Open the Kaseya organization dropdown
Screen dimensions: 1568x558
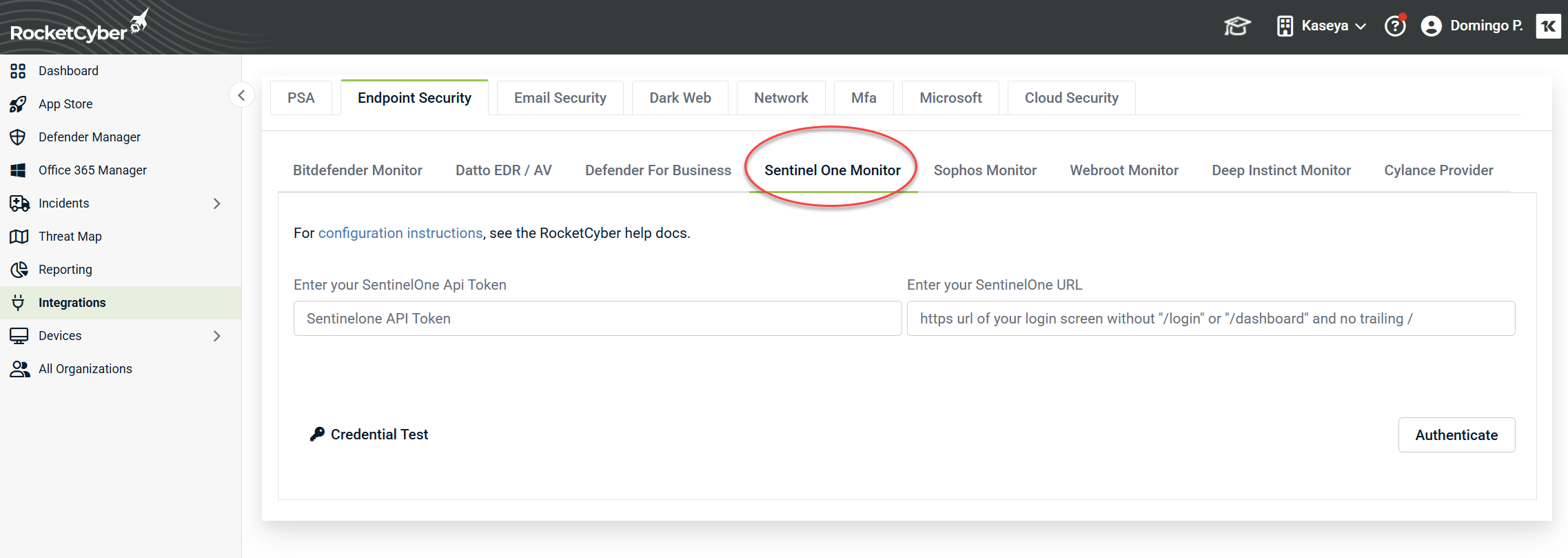pos(1322,26)
